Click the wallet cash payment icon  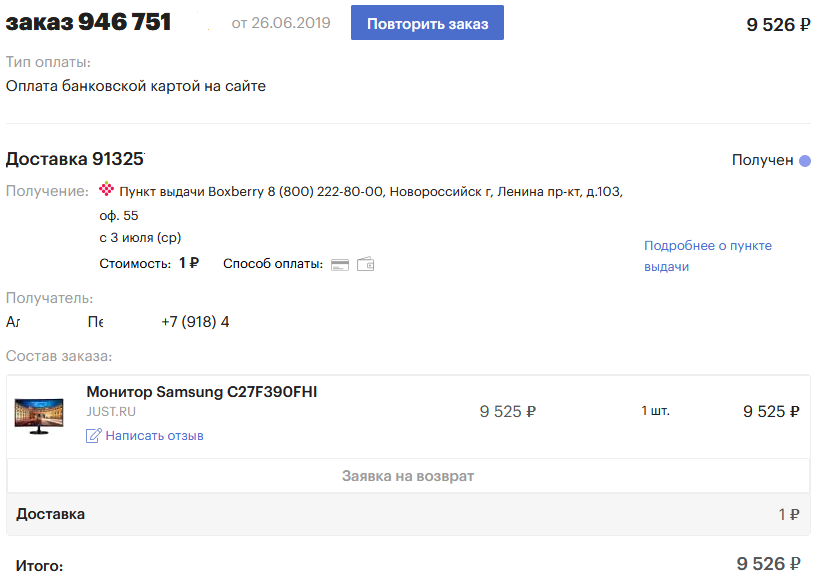coord(365,264)
